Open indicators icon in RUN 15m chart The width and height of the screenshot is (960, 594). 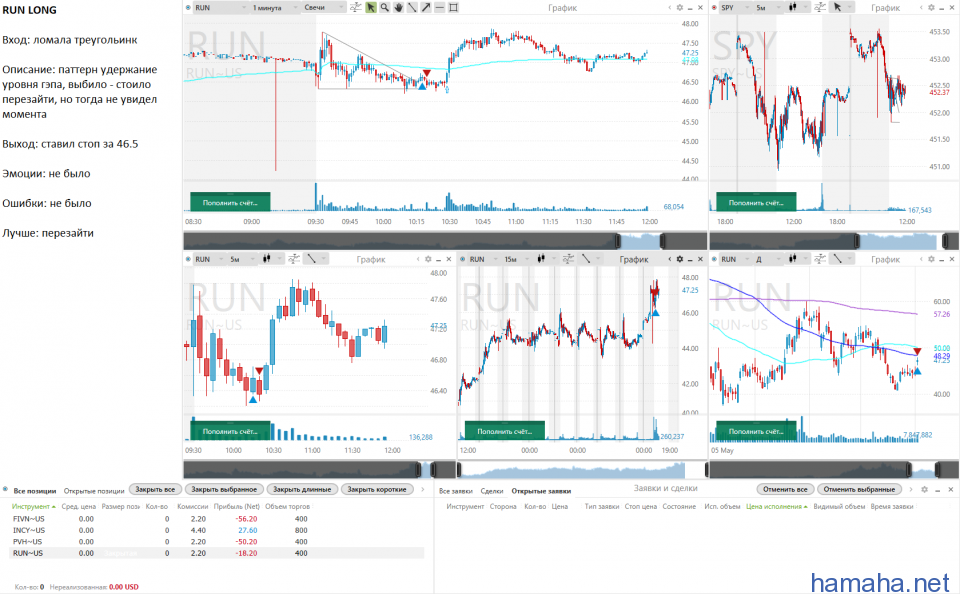(568, 259)
